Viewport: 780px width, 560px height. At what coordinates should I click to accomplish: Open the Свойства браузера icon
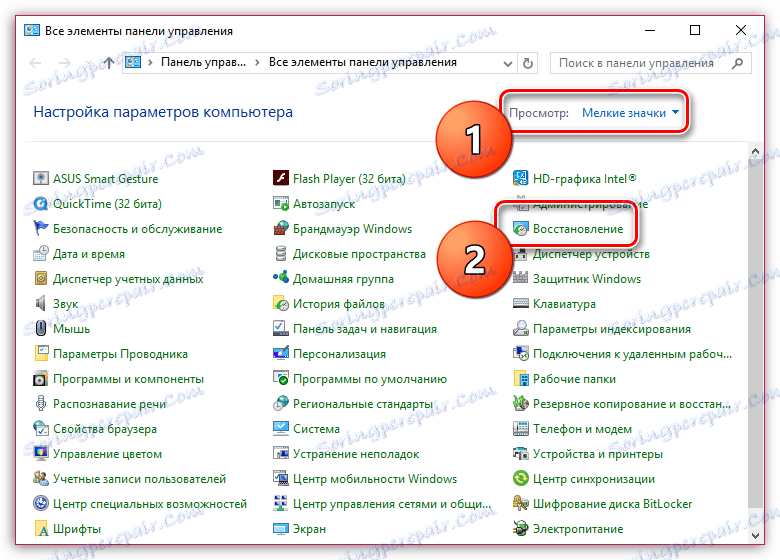pos(40,428)
